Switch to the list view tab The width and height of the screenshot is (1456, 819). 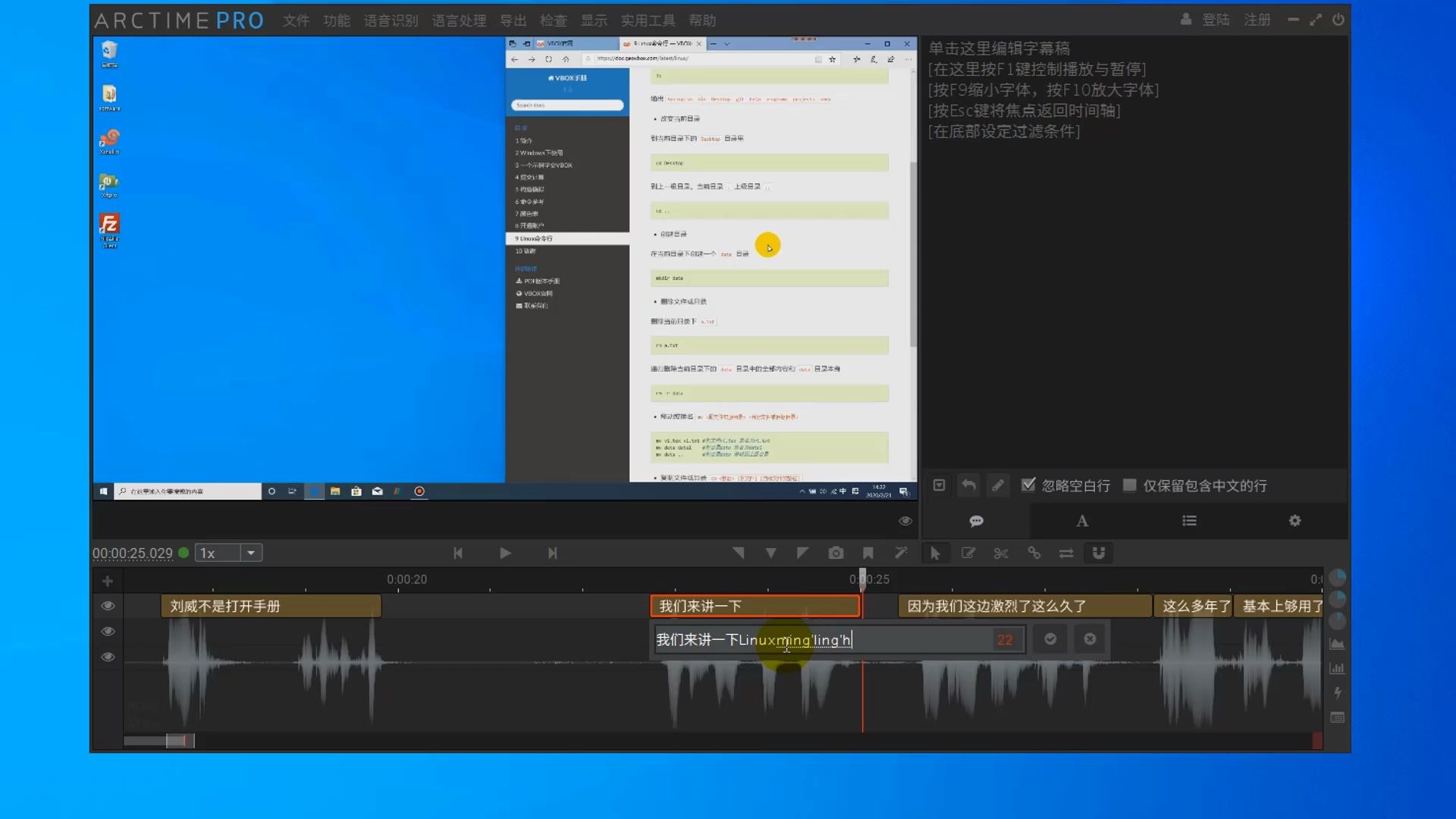[x=1189, y=521]
